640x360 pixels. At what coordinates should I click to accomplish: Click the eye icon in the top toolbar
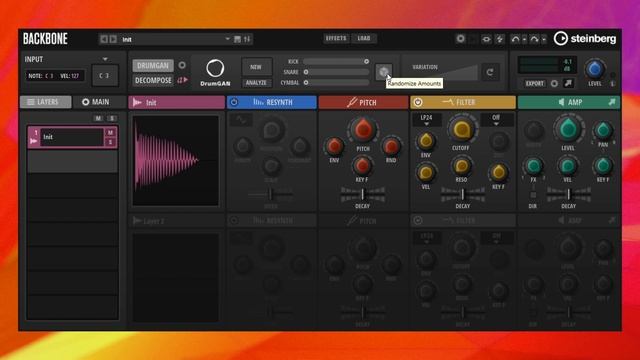(x=486, y=39)
